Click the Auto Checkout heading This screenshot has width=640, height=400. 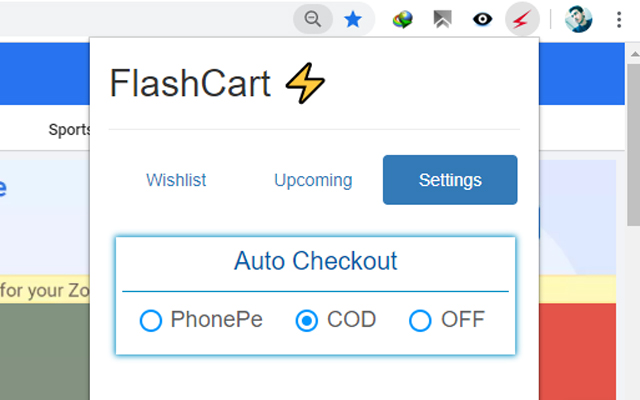[315, 261]
